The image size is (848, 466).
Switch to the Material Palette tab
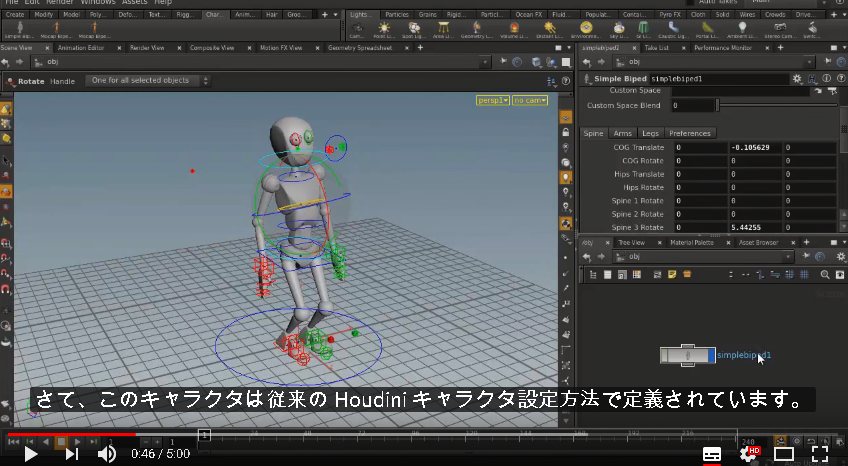[692, 243]
